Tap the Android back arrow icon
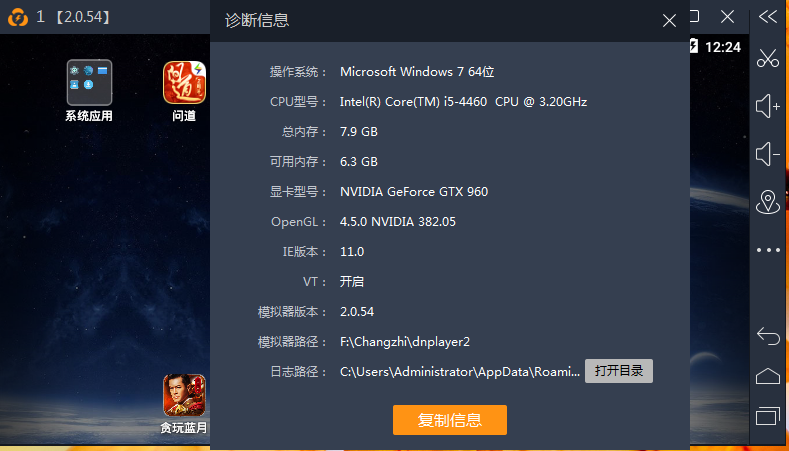 tap(768, 336)
